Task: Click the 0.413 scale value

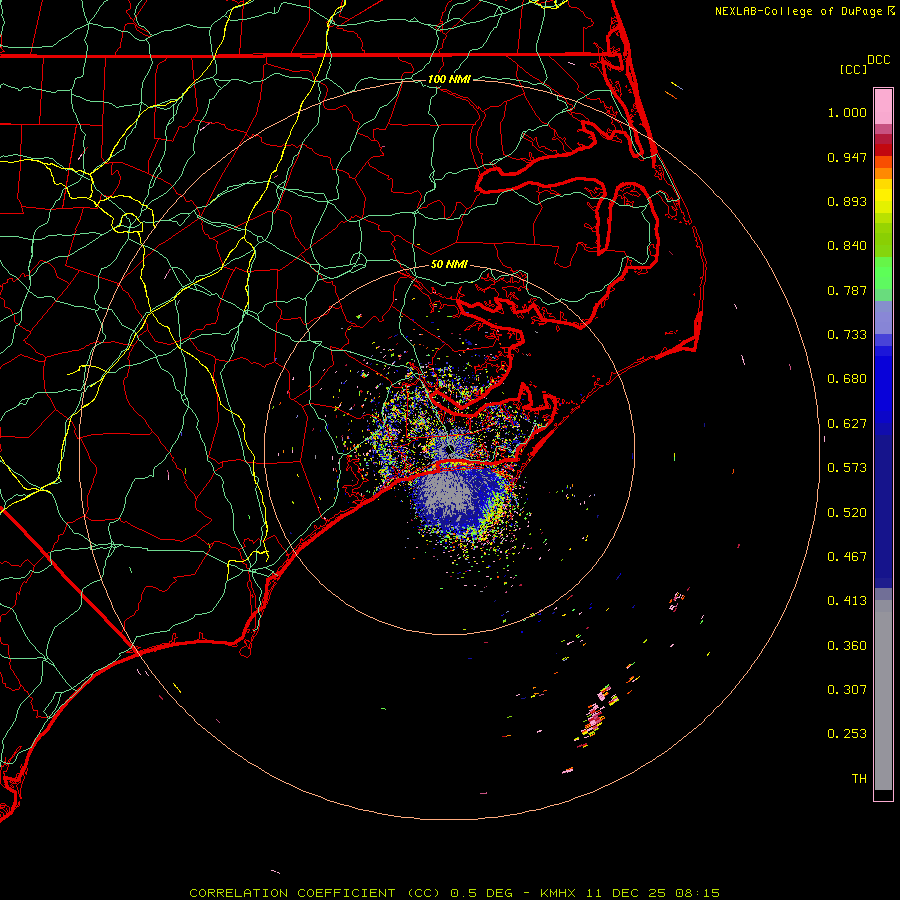Action: (847, 601)
